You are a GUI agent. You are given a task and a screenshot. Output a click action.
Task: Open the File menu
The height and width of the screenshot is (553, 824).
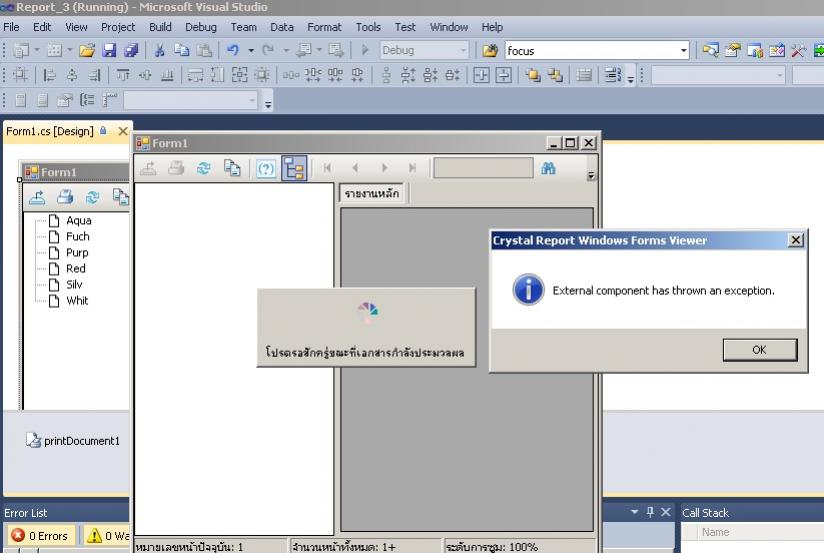click(11, 27)
